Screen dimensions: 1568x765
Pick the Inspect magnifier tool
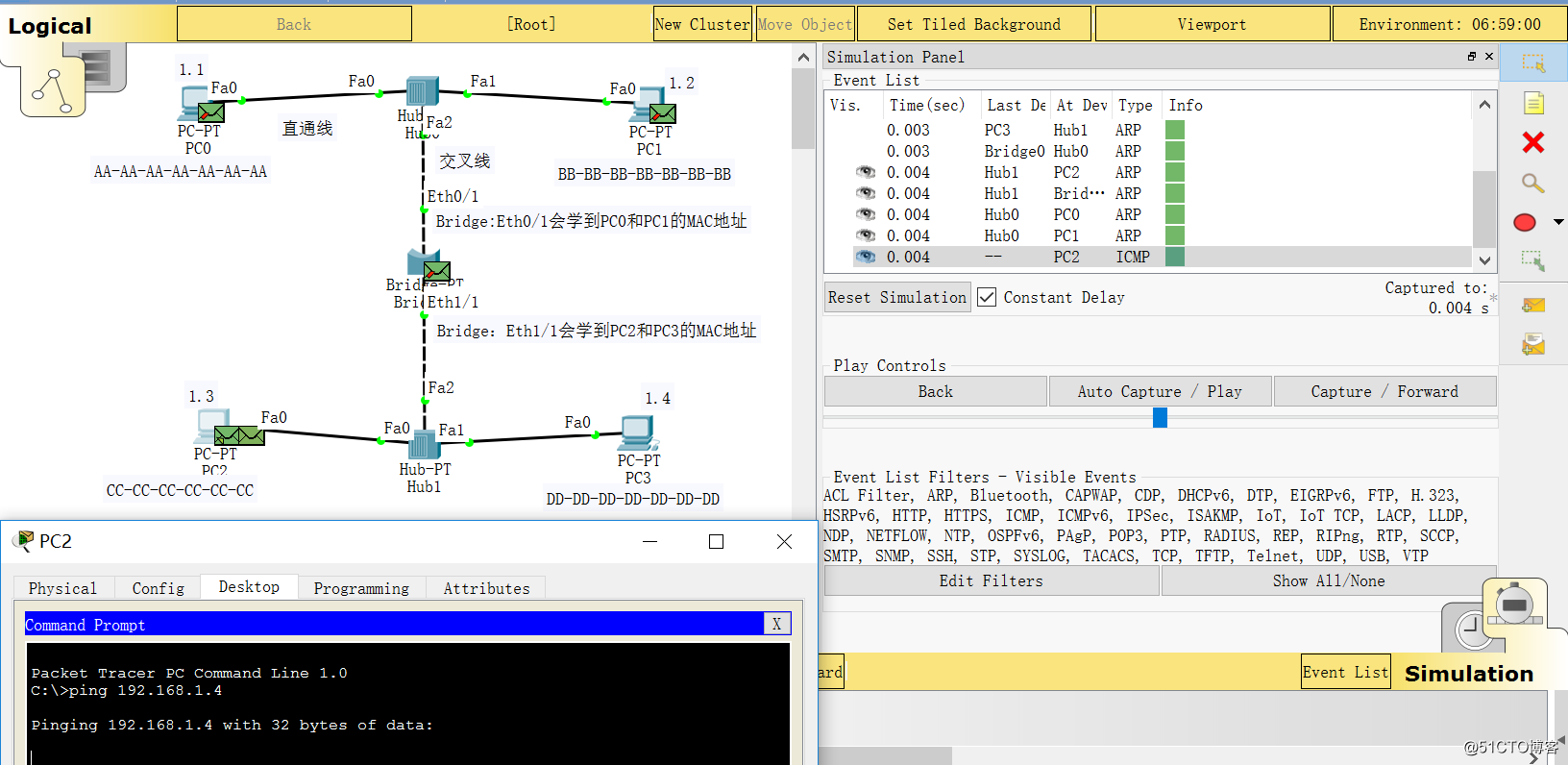(1532, 183)
